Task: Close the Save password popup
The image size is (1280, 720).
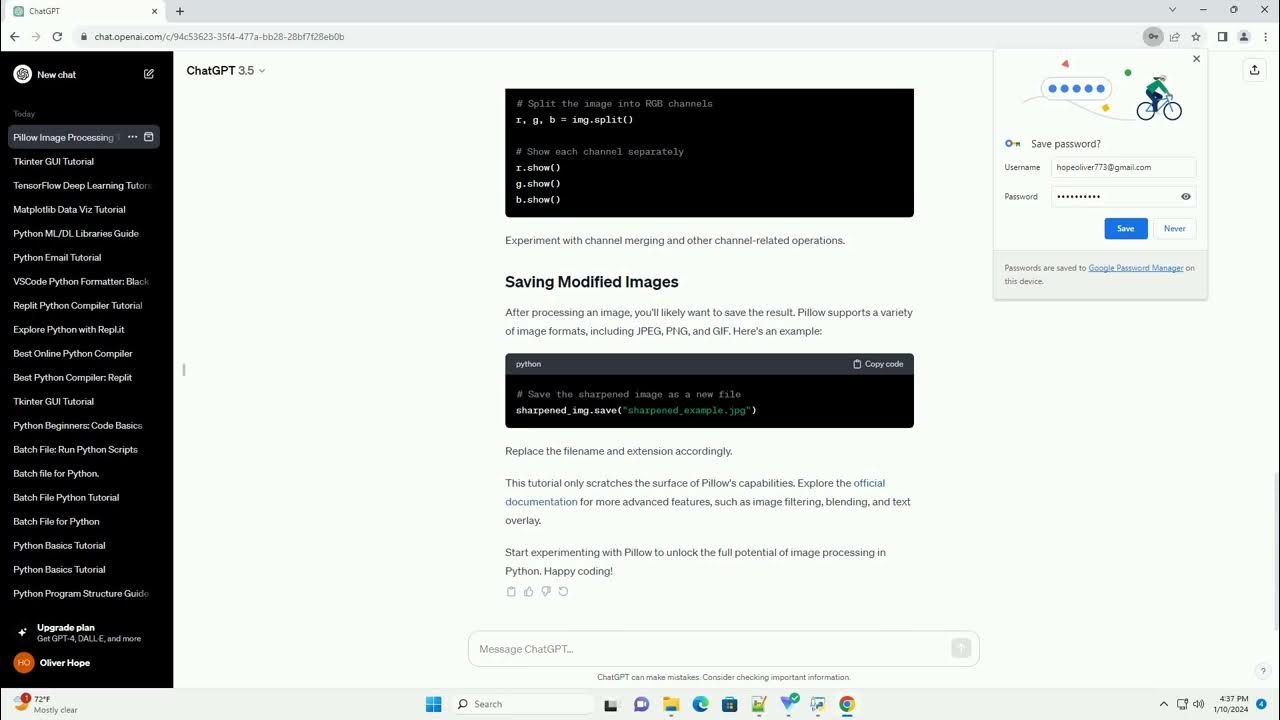Action: [x=1196, y=59]
